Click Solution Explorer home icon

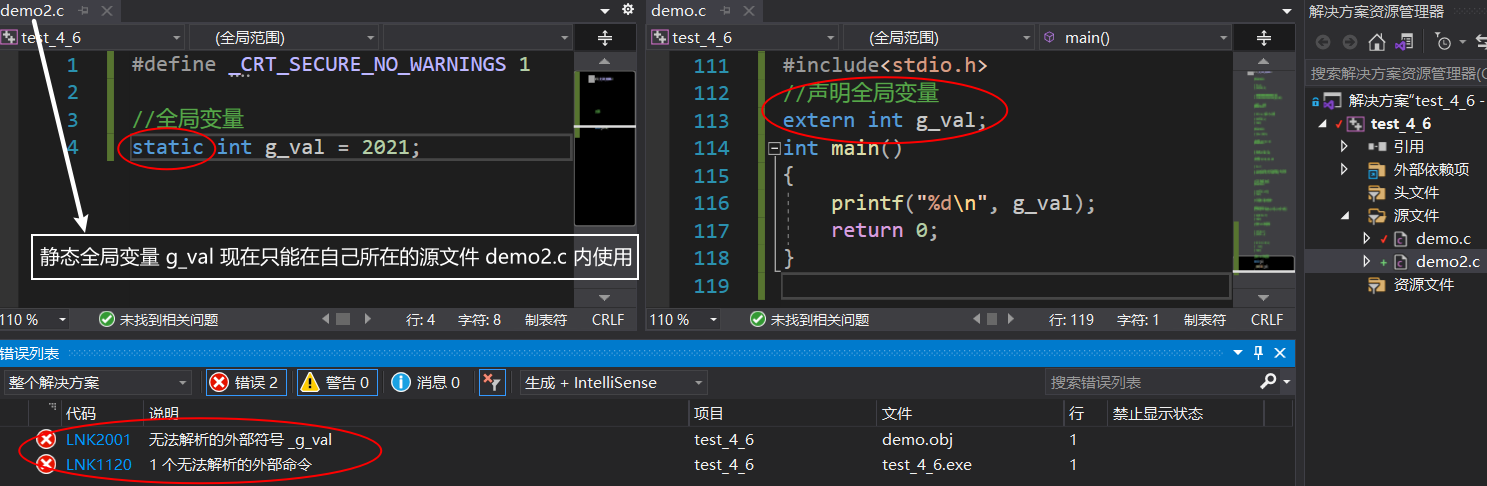1376,42
